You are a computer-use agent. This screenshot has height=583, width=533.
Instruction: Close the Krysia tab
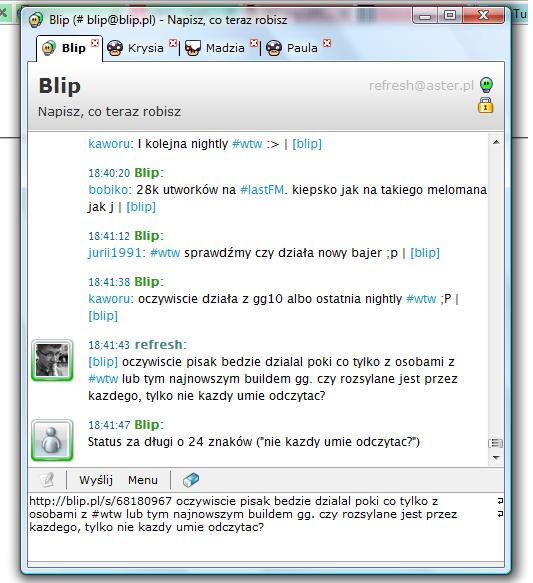pyautogui.click(x=173, y=43)
